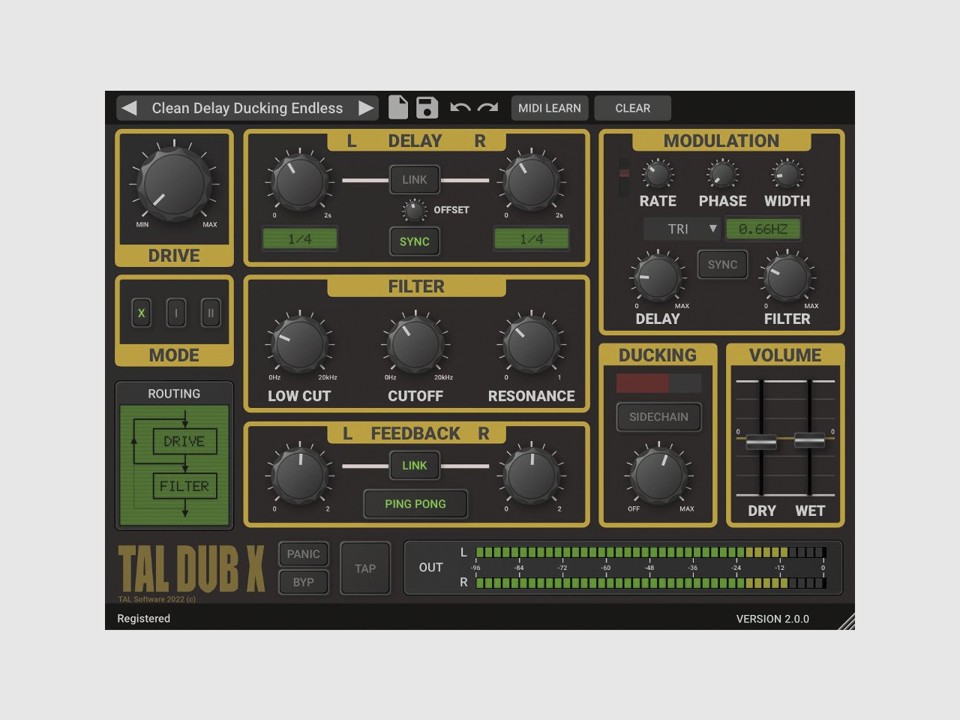
Task: Click the right feedback knob
Action: click(x=531, y=474)
